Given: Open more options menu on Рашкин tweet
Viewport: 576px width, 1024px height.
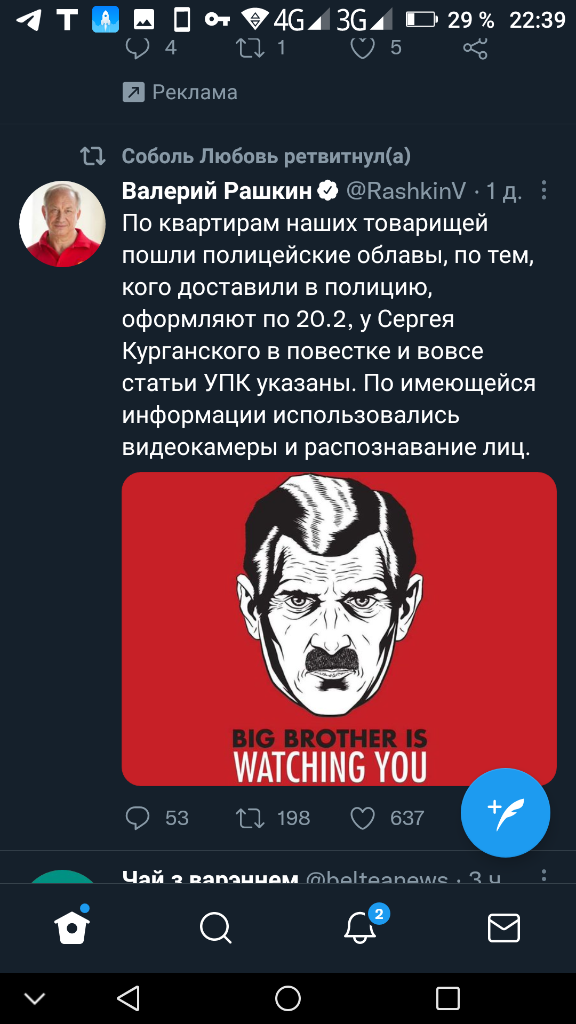Looking at the screenshot, I should 544,191.
